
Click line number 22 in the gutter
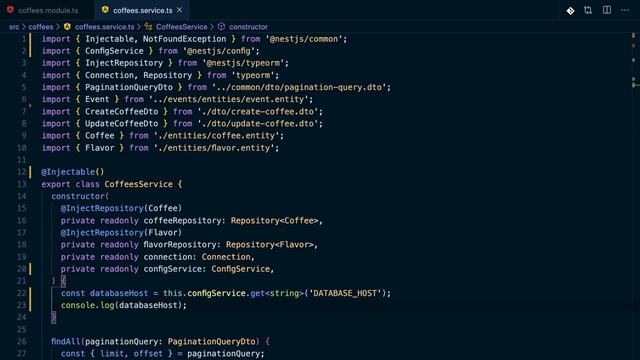(22, 293)
